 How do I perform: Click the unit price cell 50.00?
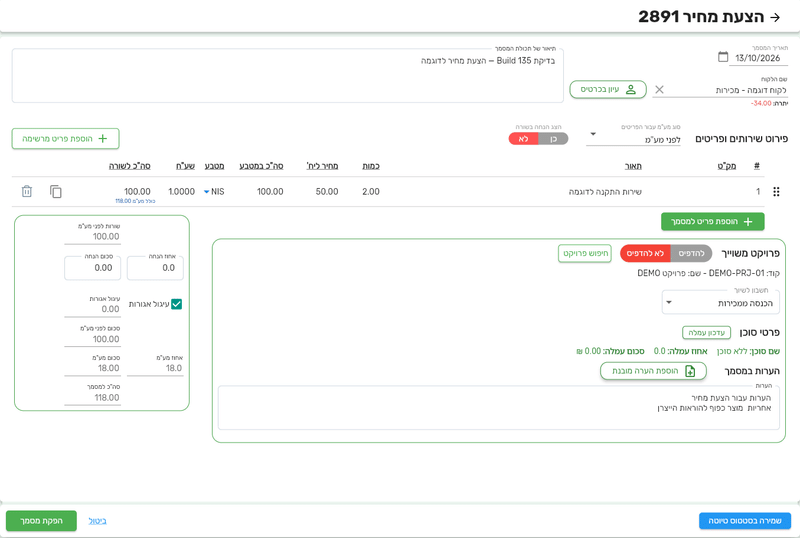pyautogui.click(x=327, y=192)
